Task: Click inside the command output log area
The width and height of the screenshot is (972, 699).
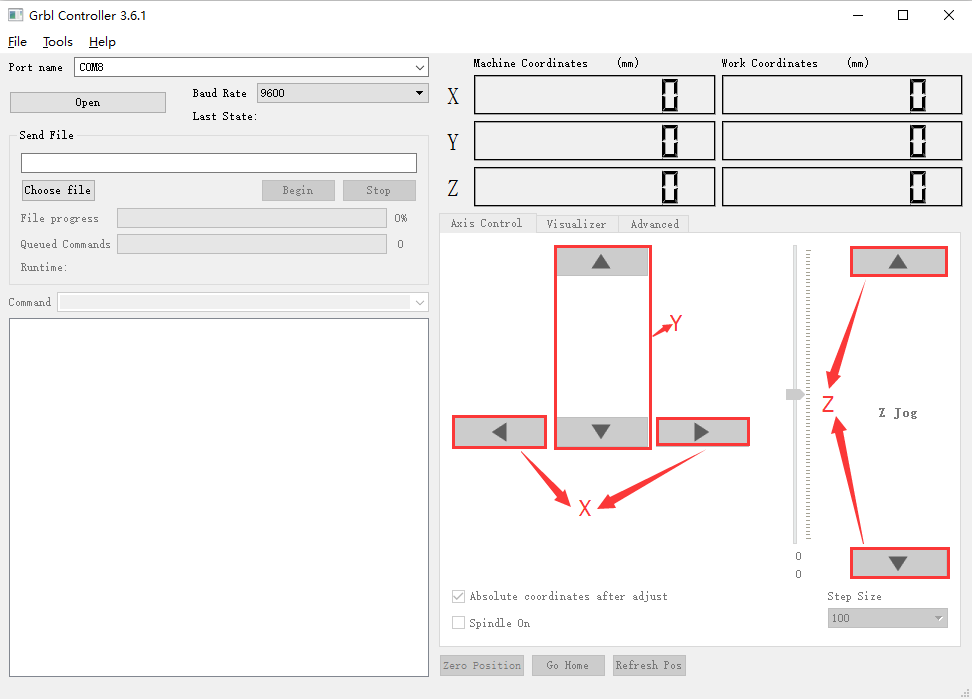Action: pyautogui.click(x=219, y=498)
